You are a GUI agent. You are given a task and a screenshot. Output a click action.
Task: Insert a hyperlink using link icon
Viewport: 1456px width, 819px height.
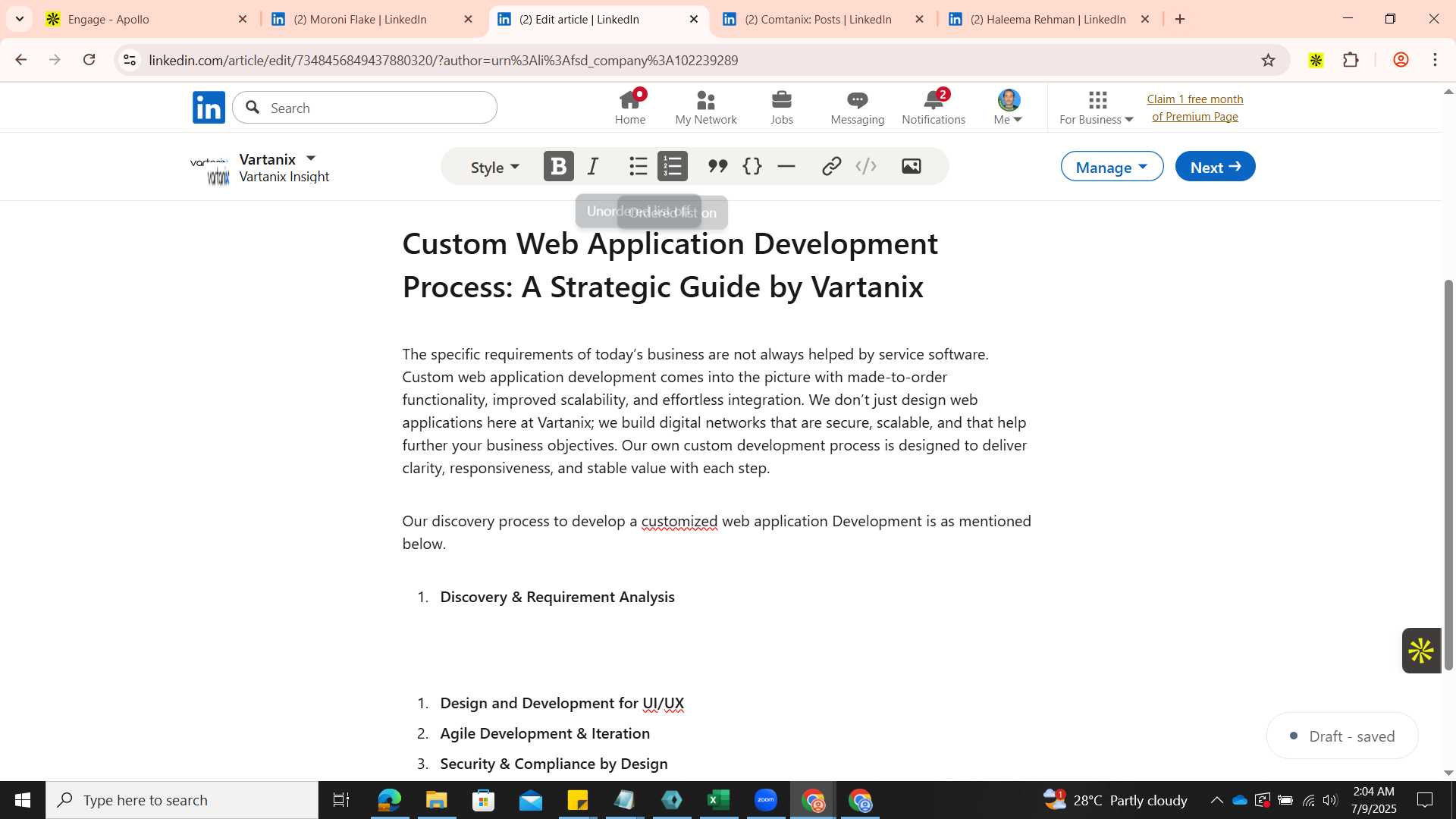(x=831, y=166)
